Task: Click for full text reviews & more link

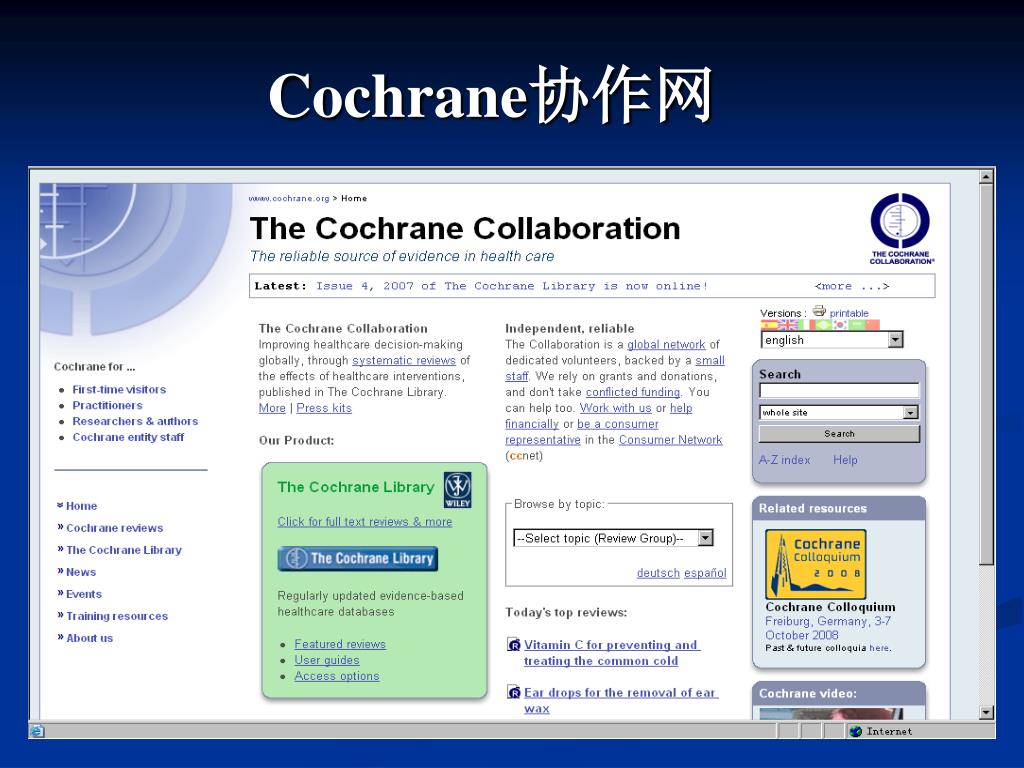Action: (364, 522)
